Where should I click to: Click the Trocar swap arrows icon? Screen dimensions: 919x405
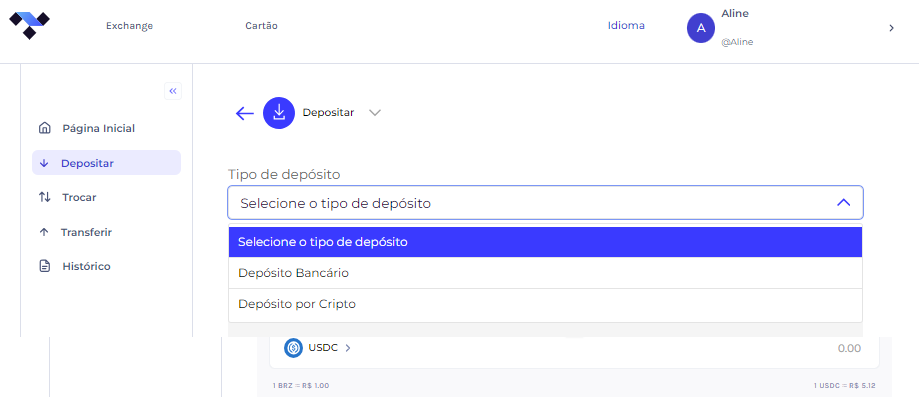(x=45, y=198)
